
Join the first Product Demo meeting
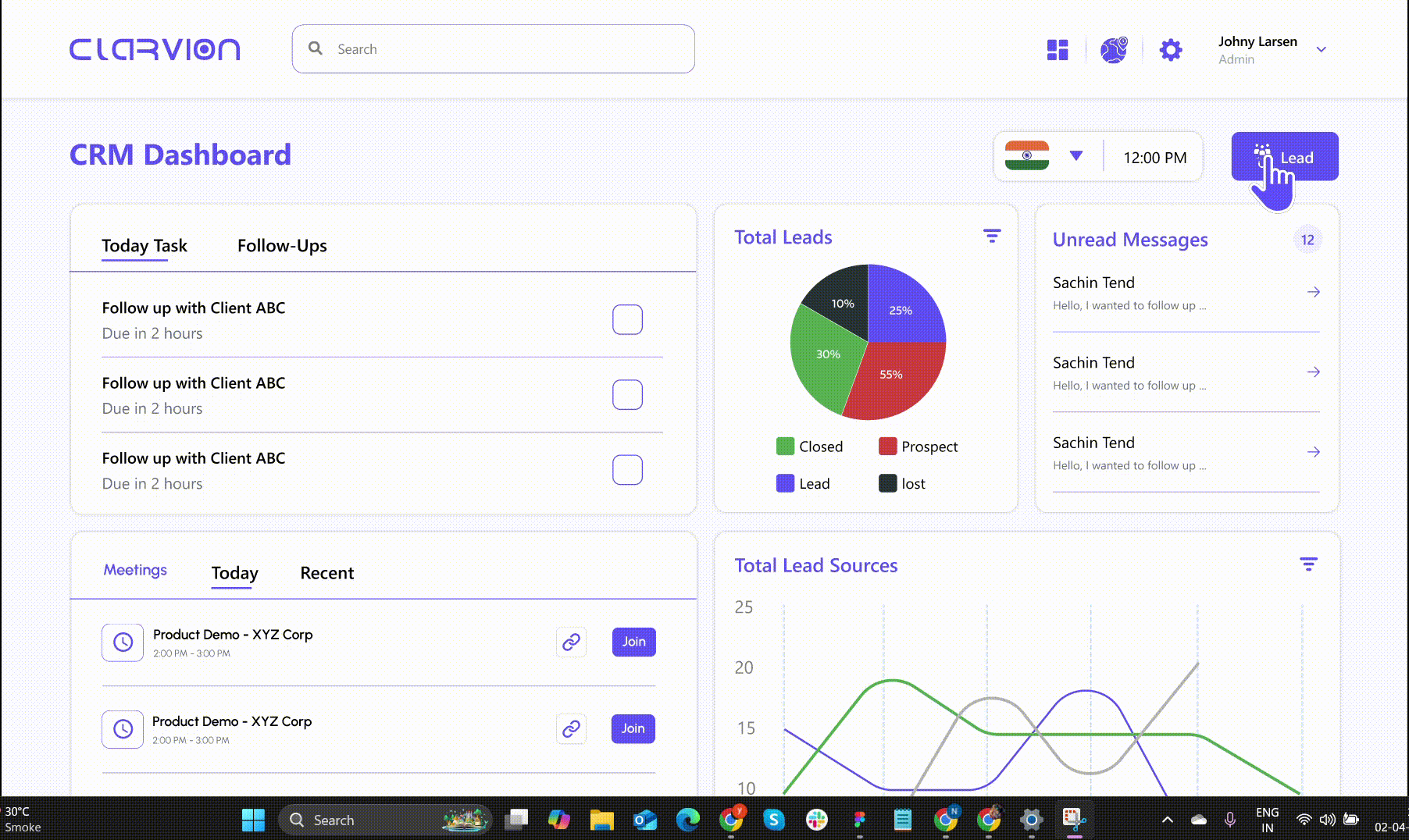[633, 642]
